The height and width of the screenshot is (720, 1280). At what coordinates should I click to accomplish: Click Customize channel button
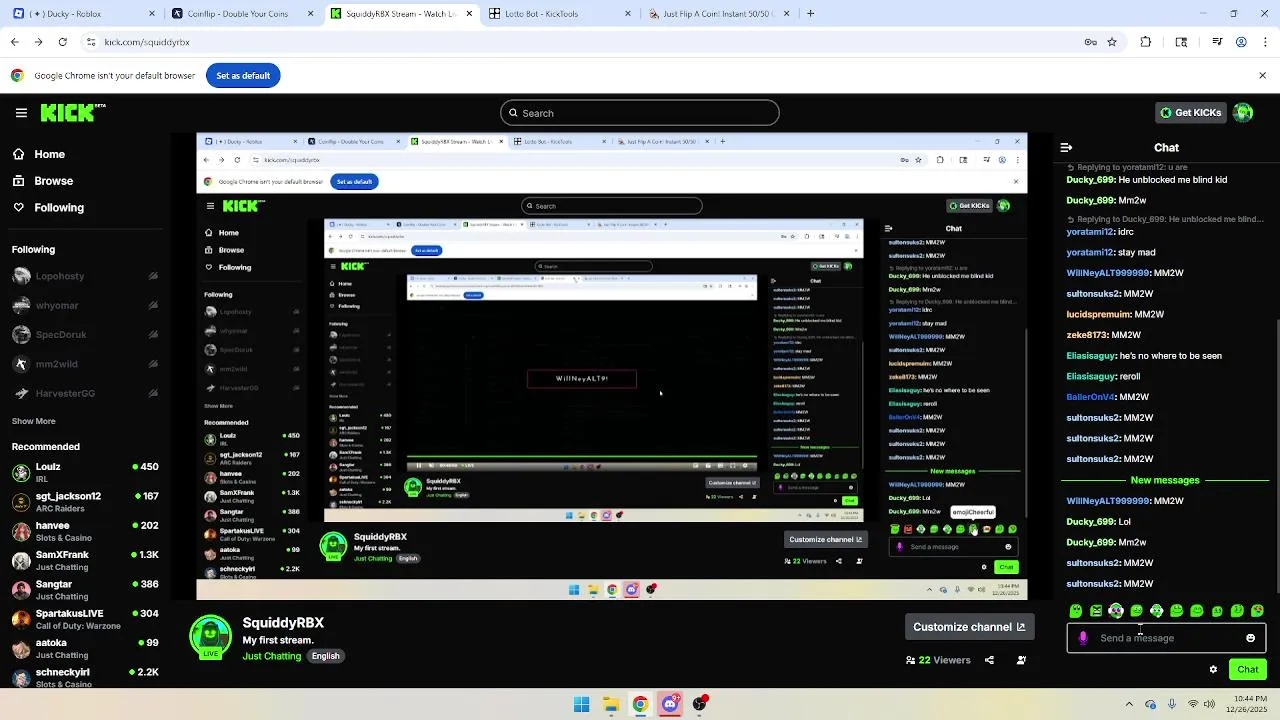coord(969,627)
